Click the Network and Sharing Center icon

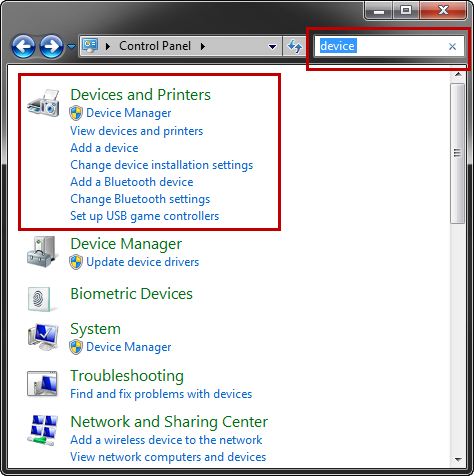tap(42, 430)
